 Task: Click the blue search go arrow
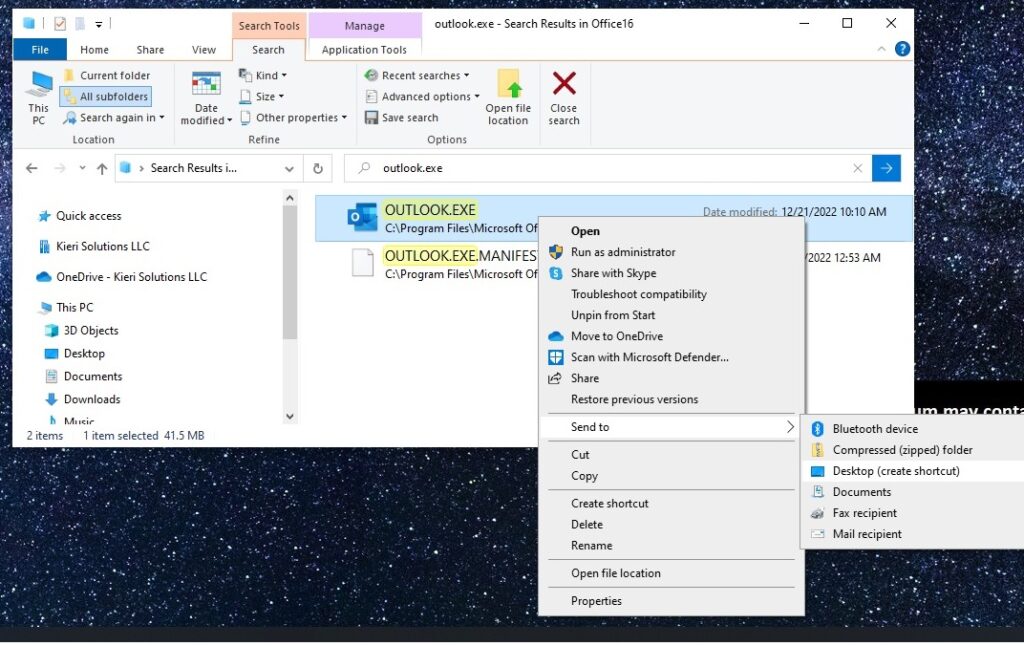click(x=886, y=169)
